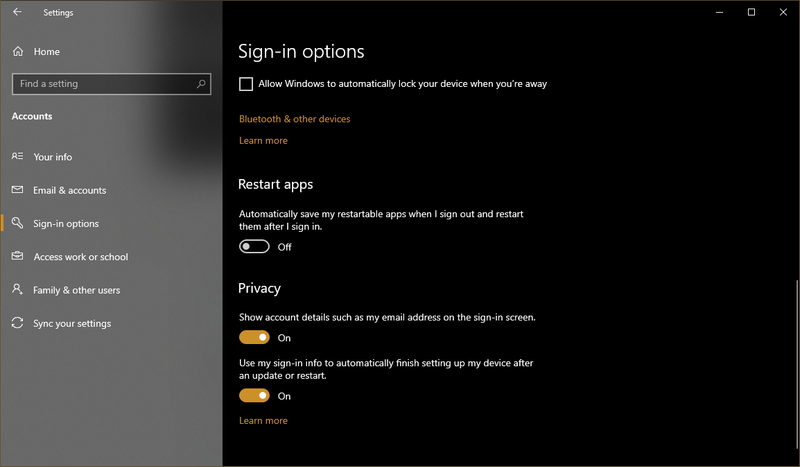The width and height of the screenshot is (800, 467).
Task: Click the Restart apps heading
Action: click(276, 184)
